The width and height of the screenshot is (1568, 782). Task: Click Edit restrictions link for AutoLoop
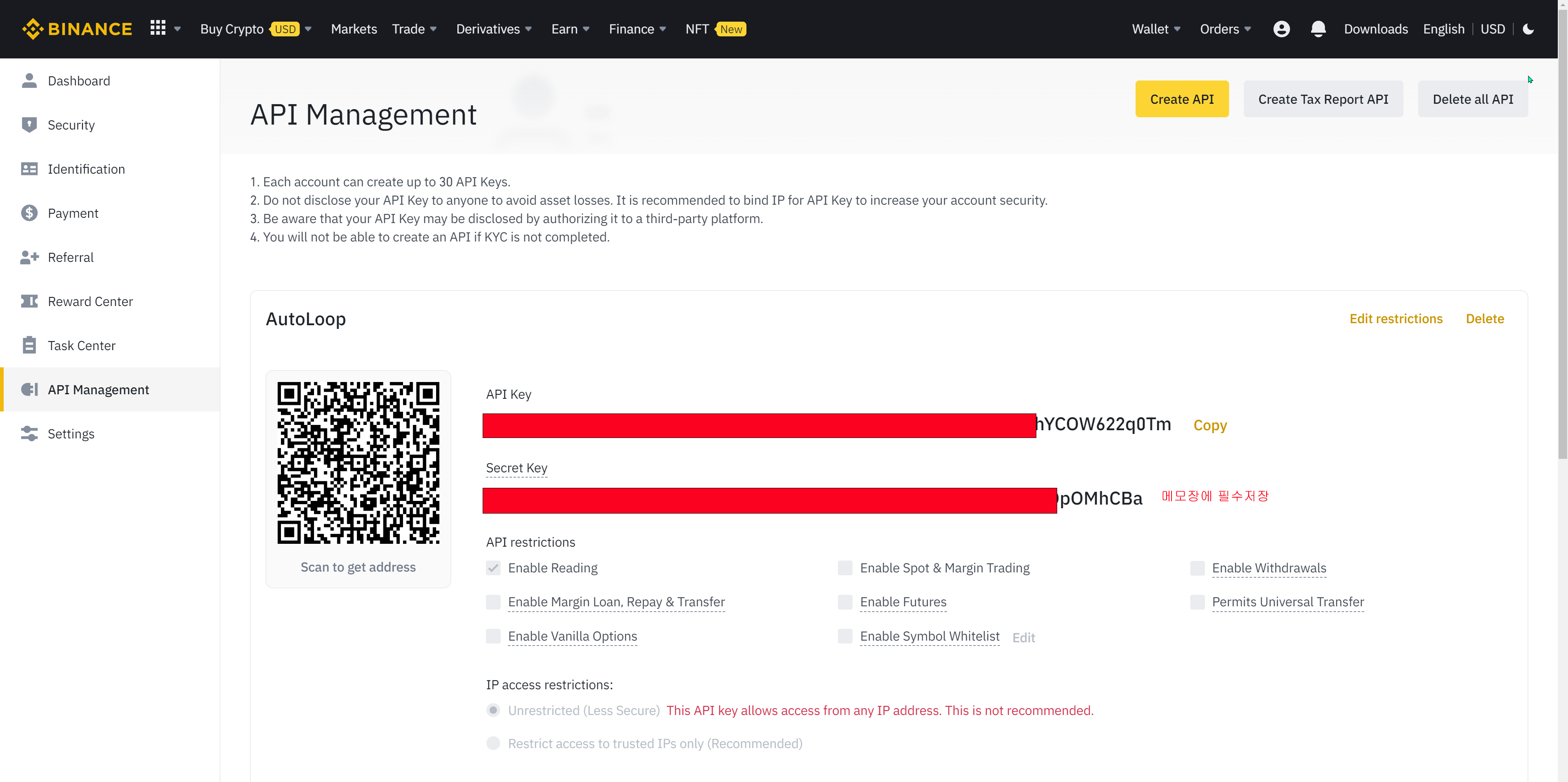point(1395,319)
